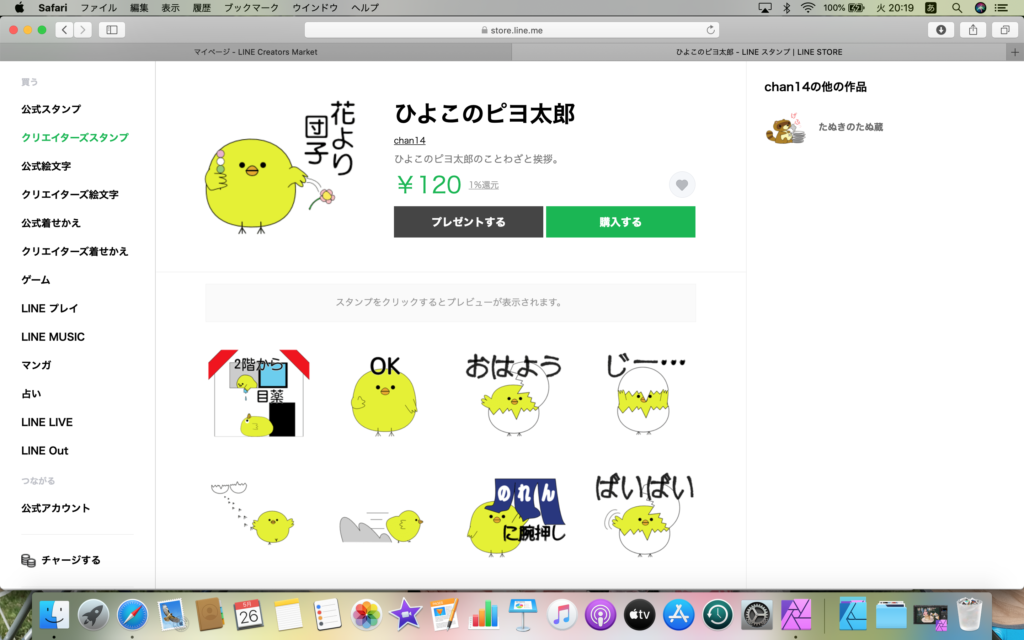
Task: Open 公式絵文字 in the sidebar
Action: [46, 167]
